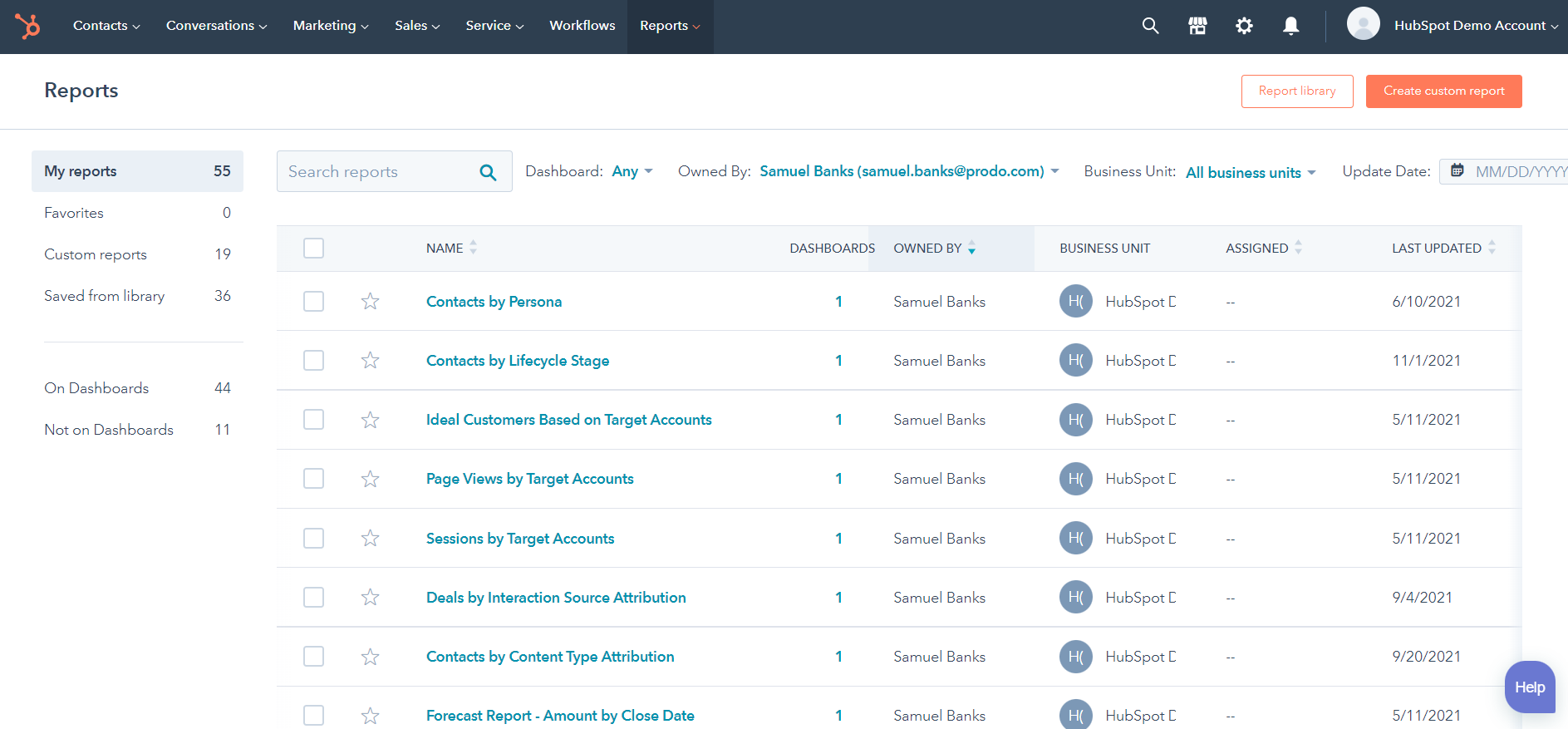Open the Marketplace icon

pos(1197,26)
